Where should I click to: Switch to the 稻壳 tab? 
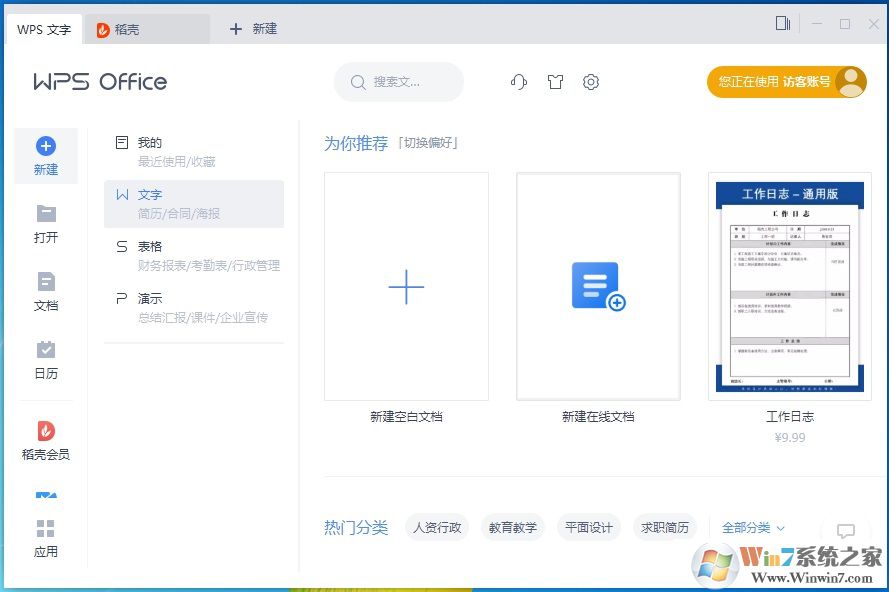146,29
